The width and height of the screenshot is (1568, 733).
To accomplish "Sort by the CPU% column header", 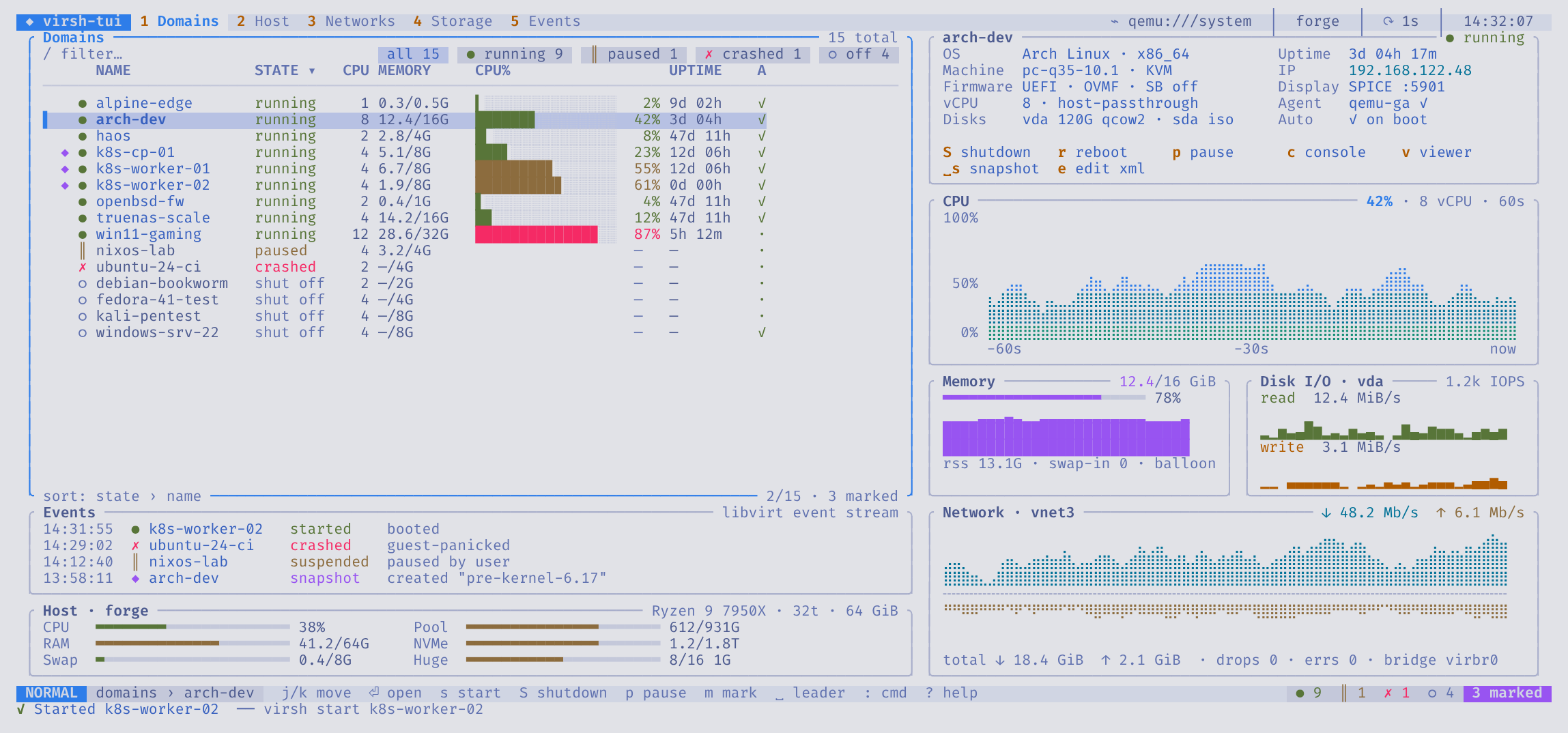I will [x=493, y=70].
